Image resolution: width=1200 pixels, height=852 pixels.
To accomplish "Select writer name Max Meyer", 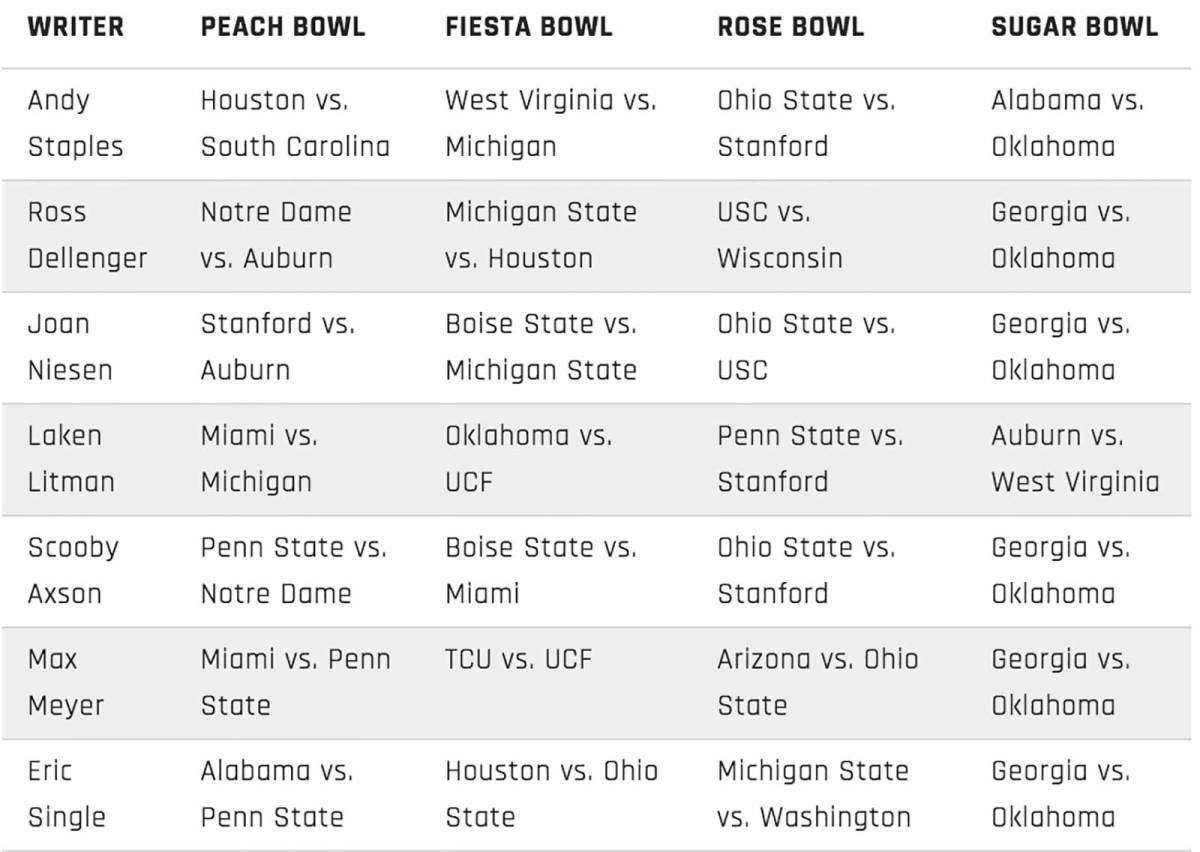I will [64, 683].
